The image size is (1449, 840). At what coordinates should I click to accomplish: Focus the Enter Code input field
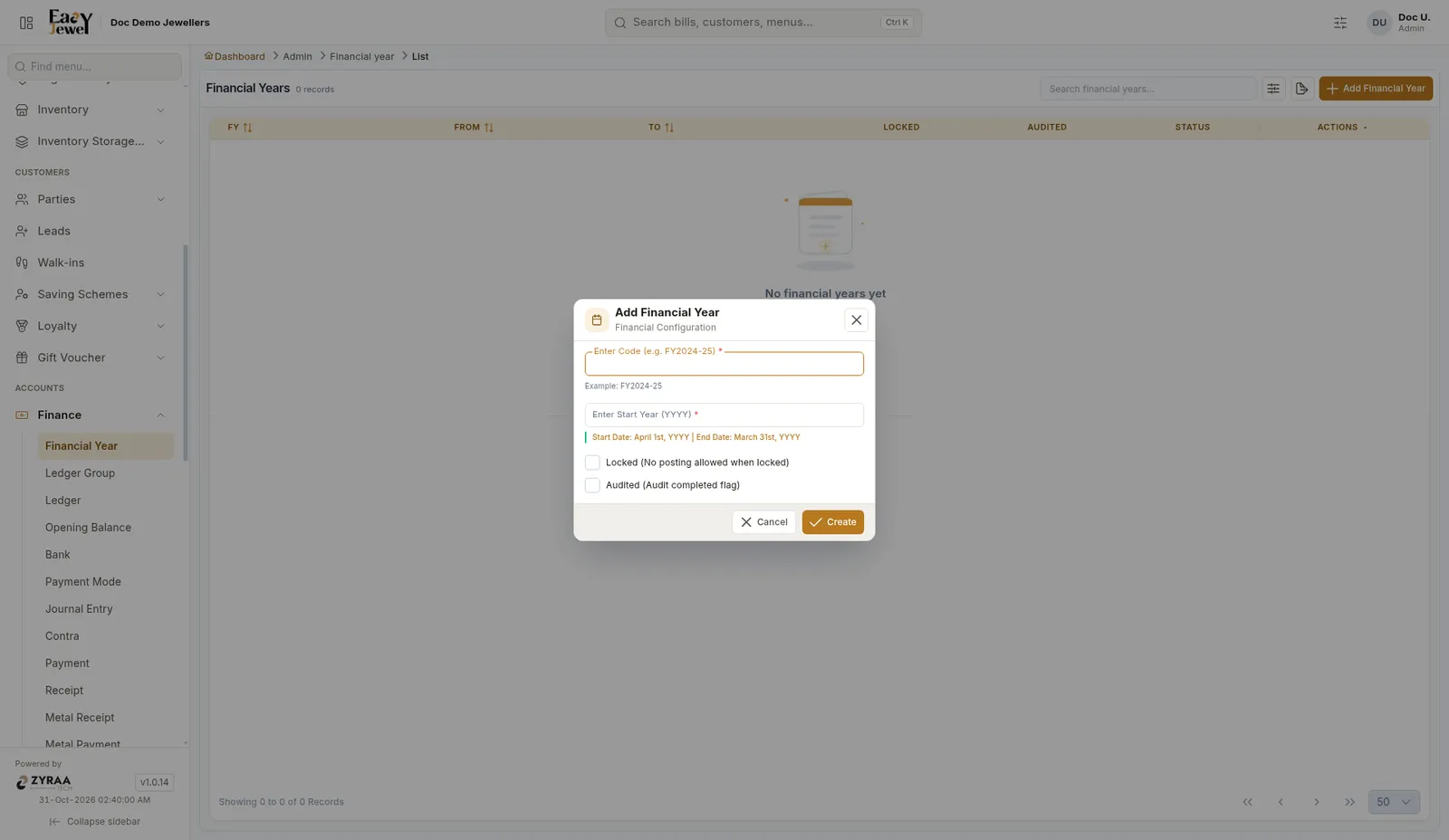coord(724,364)
